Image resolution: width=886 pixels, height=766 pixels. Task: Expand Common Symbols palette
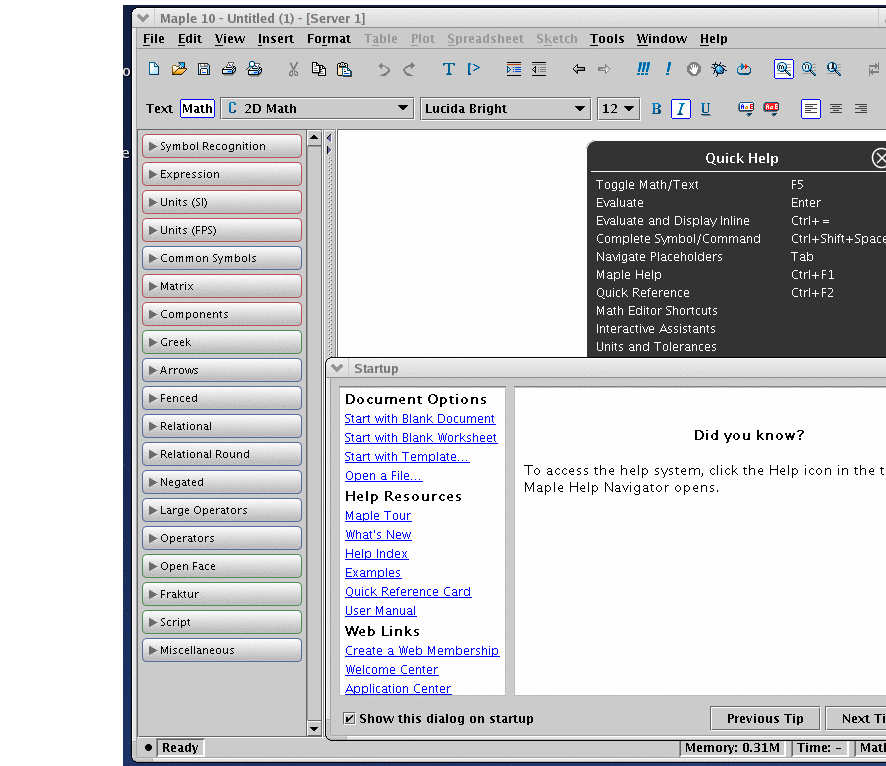click(x=222, y=258)
